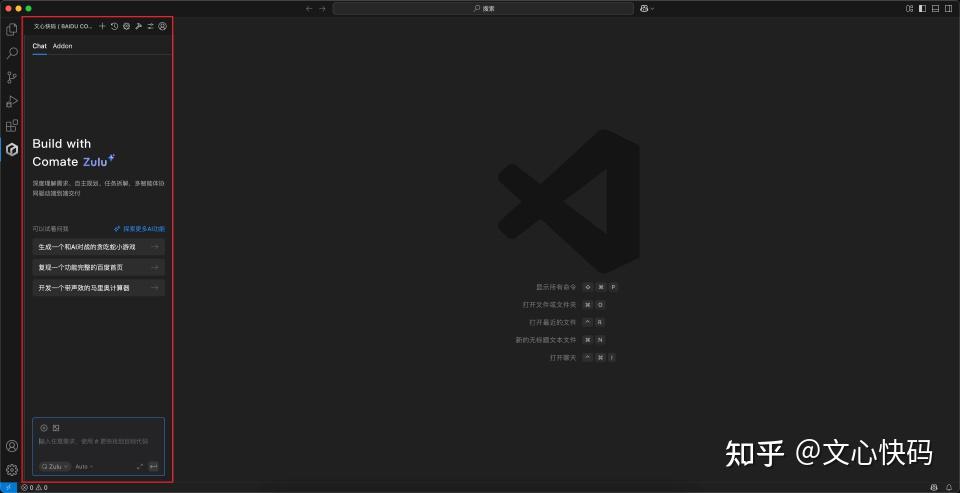Viewport: 960px width, 493px height.
Task: Go forward with the right arrow in title bar
Action: [322, 9]
